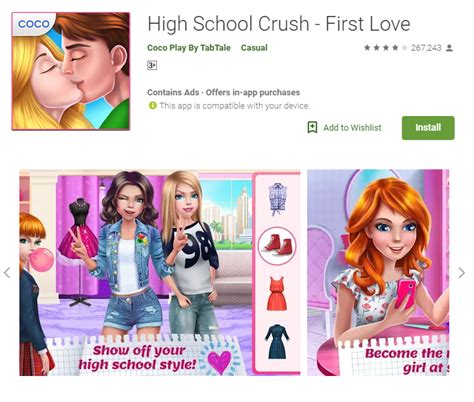Show previous screenshots with left arrow
Screen dimensions: 474x402
click(x=7, y=273)
